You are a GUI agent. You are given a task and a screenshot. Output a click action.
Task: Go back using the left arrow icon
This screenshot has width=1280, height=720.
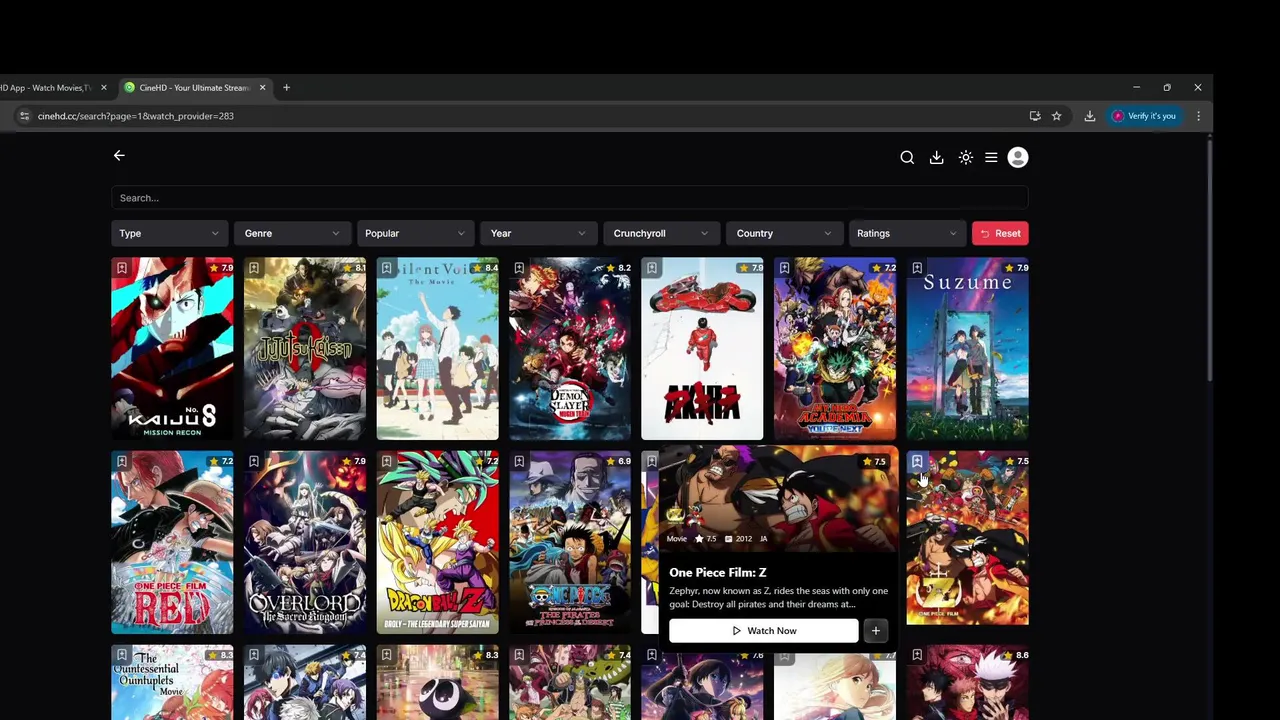(119, 156)
